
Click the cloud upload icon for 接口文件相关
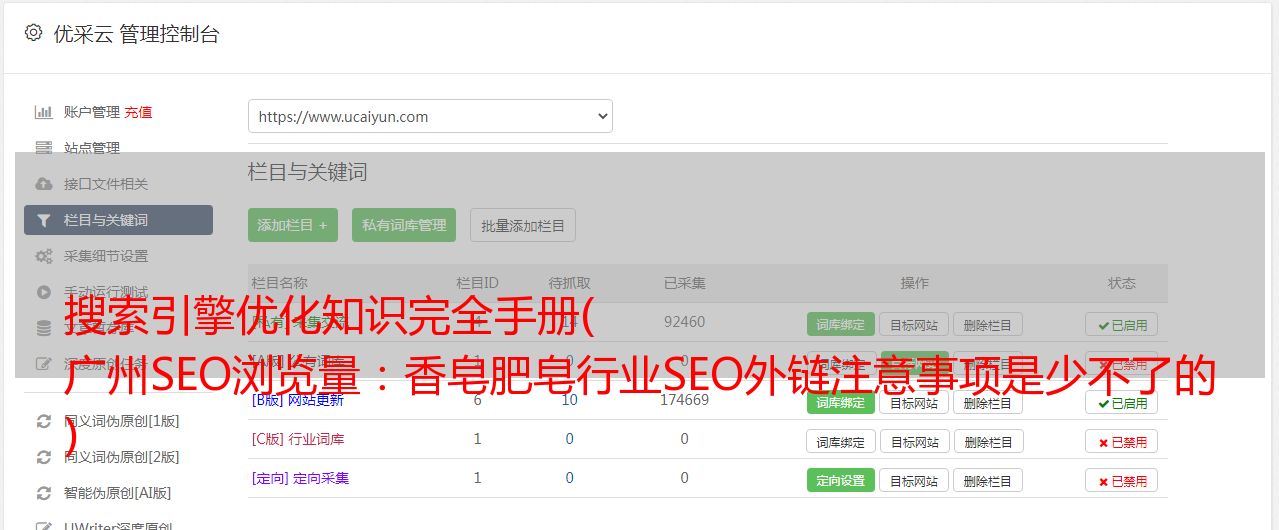[x=43, y=184]
